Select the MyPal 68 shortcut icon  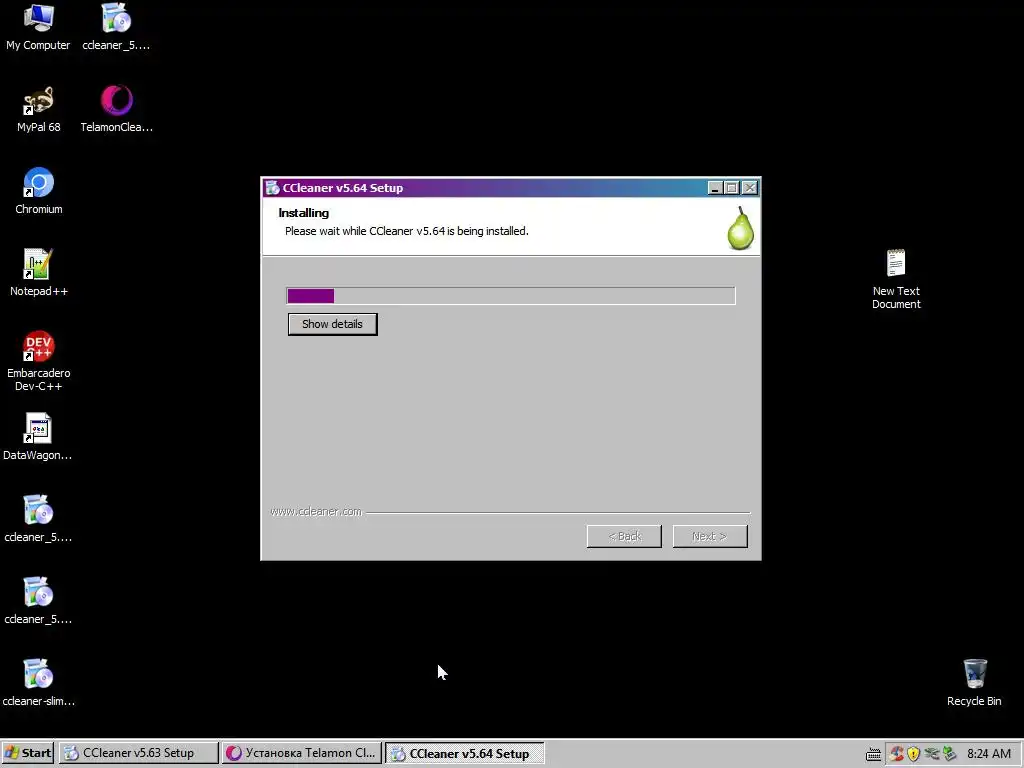click(38, 101)
